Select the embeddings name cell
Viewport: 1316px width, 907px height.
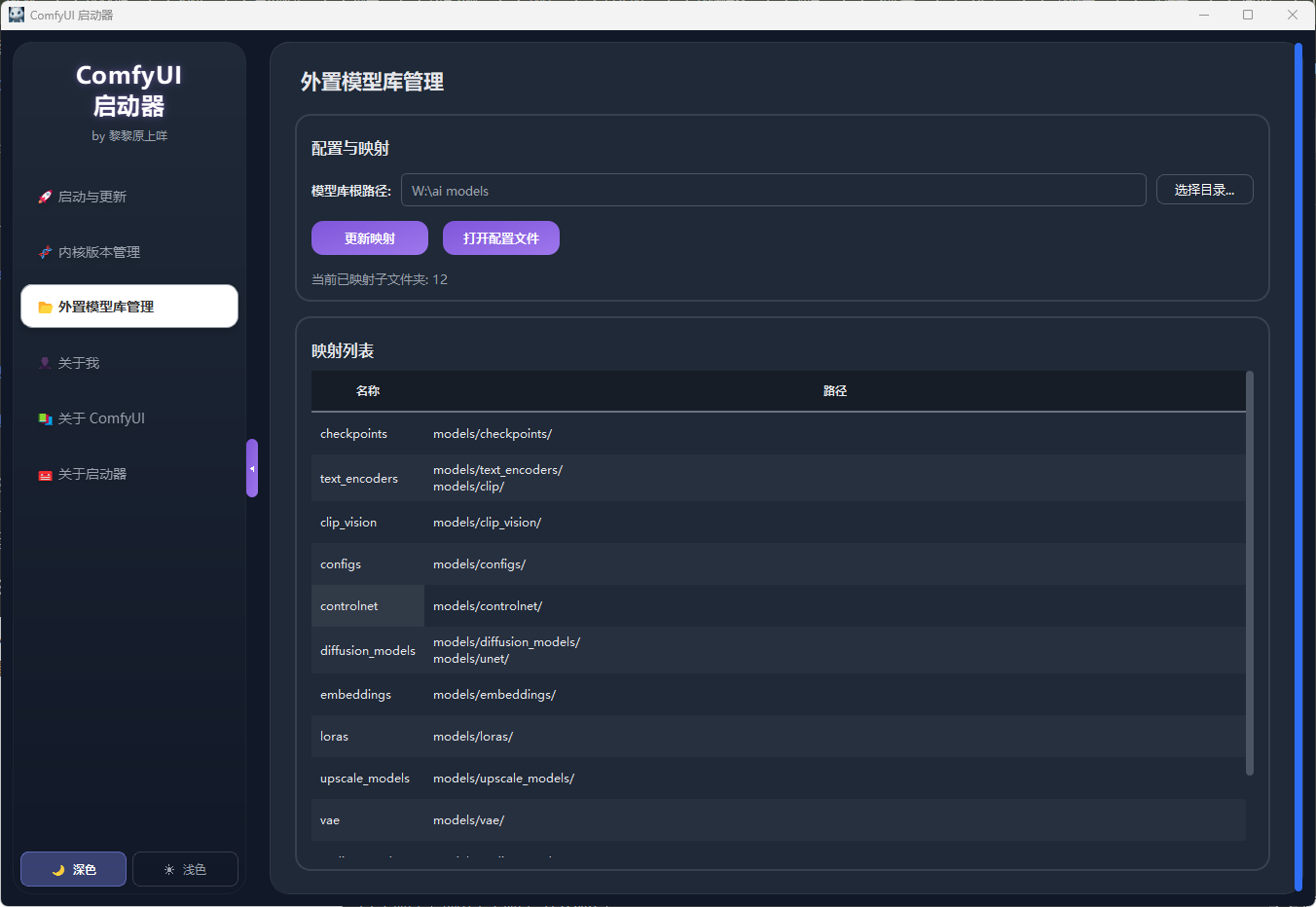(x=368, y=695)
